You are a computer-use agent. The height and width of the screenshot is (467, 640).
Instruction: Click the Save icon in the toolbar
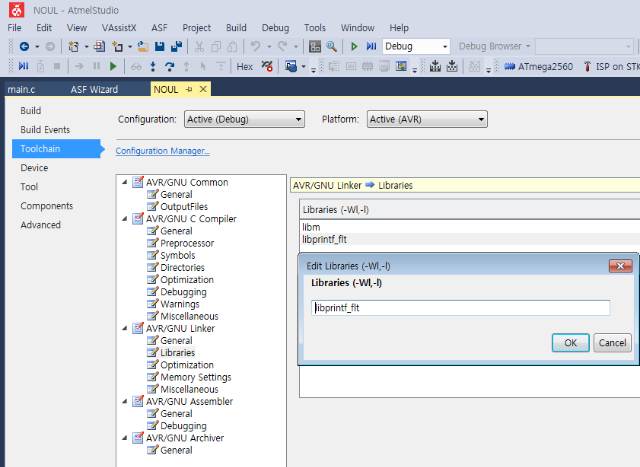[160, 46]
